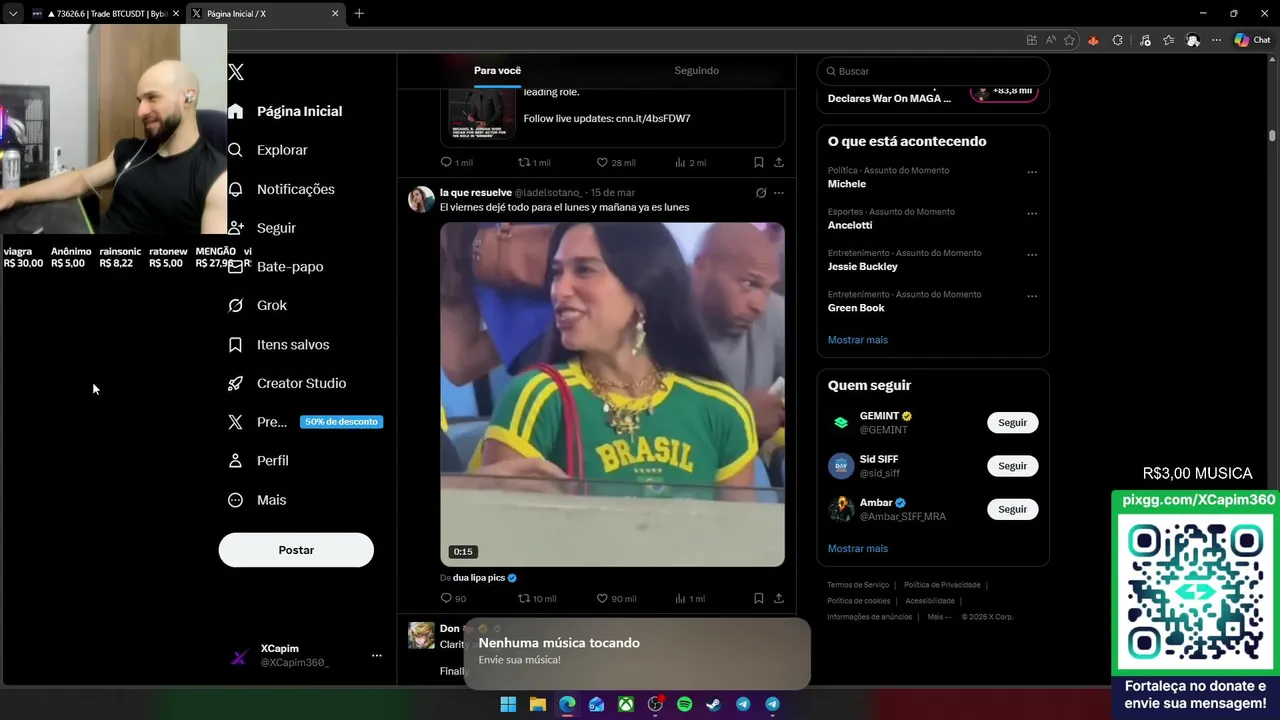The height and width of the screenshot is (720, 1280).
Task: Open the Windows Start menu
Action: [508, 704]
